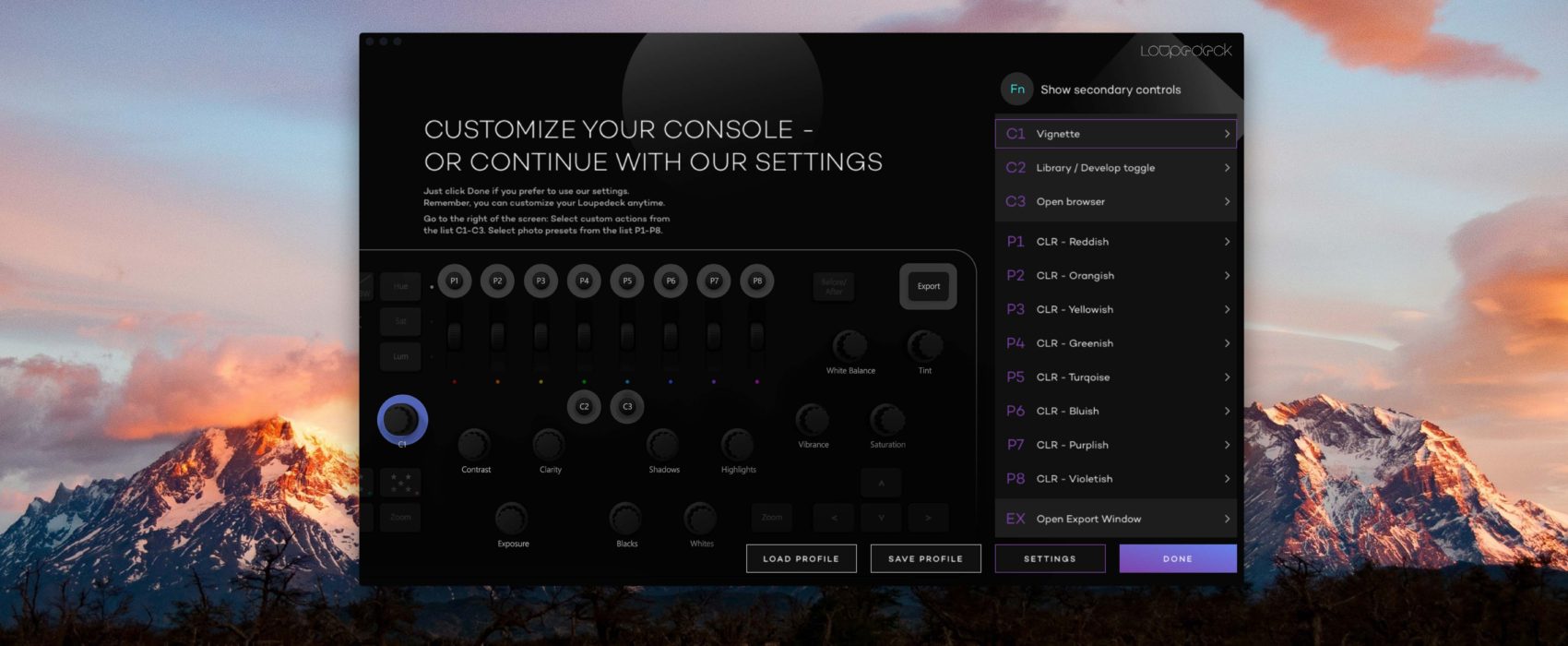Click the Zoom key beside arrow keys
Screen dimensions: 1568x646
point(772,518)
